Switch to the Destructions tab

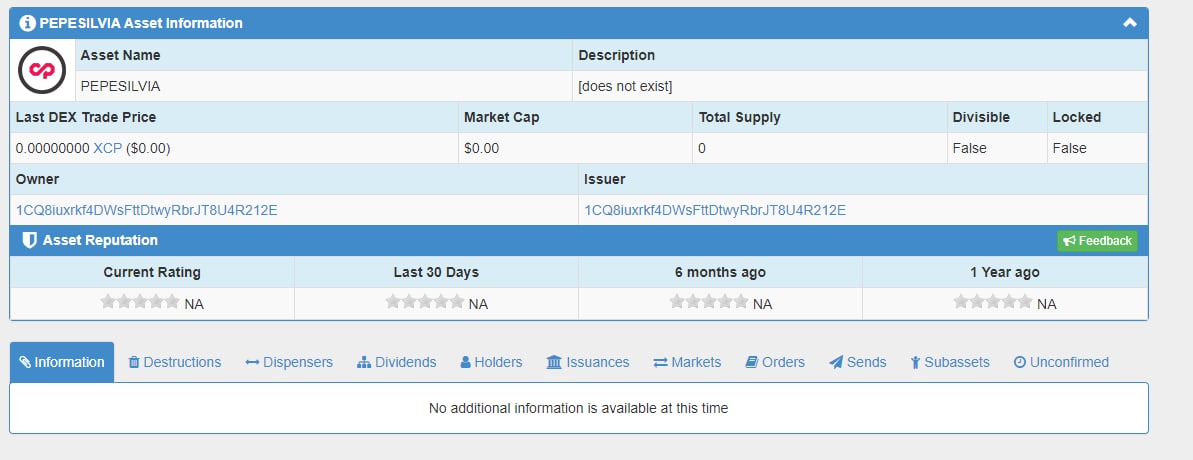[174, 362]
